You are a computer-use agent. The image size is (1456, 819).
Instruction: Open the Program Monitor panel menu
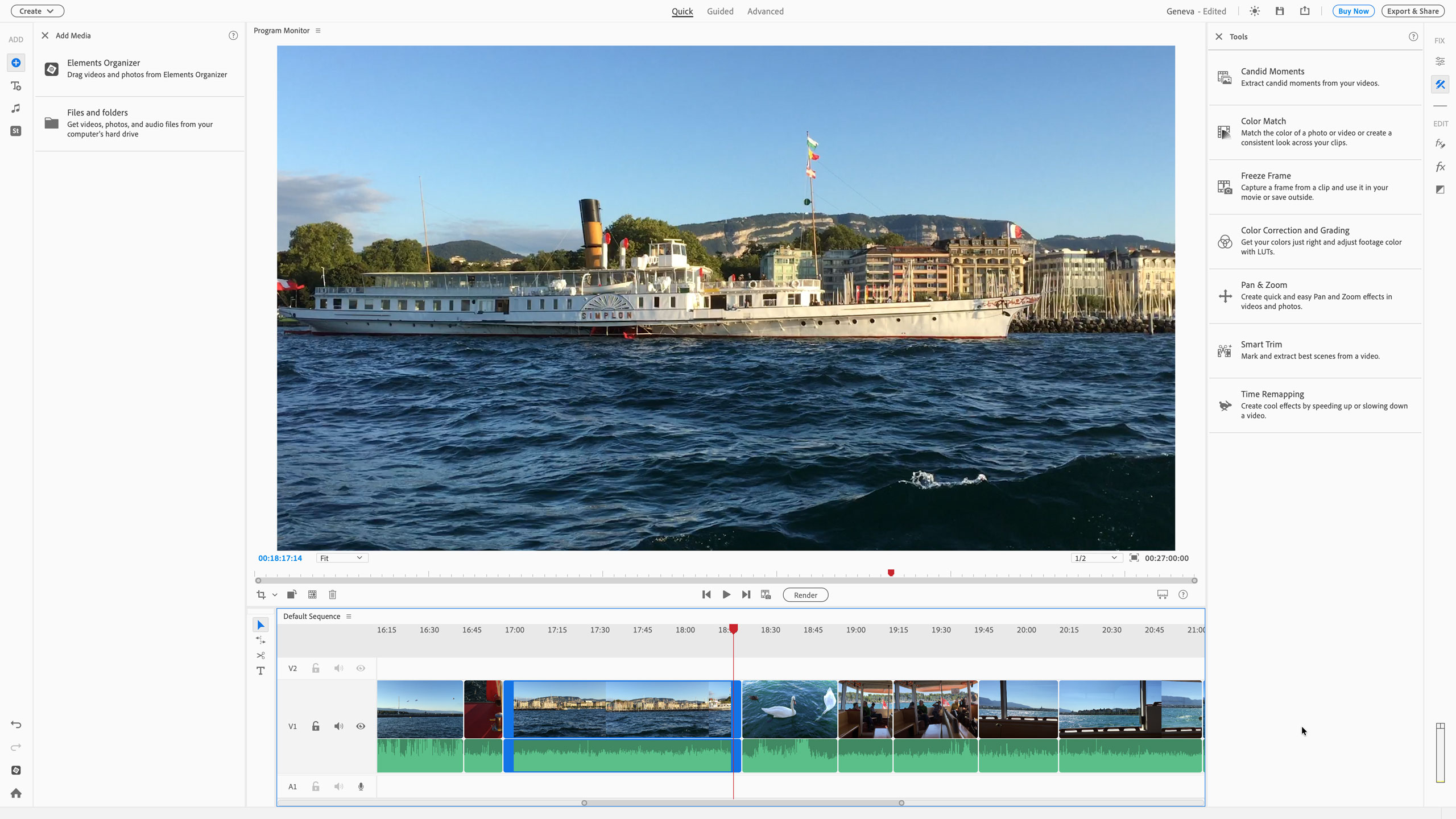[x=318, y=31]
